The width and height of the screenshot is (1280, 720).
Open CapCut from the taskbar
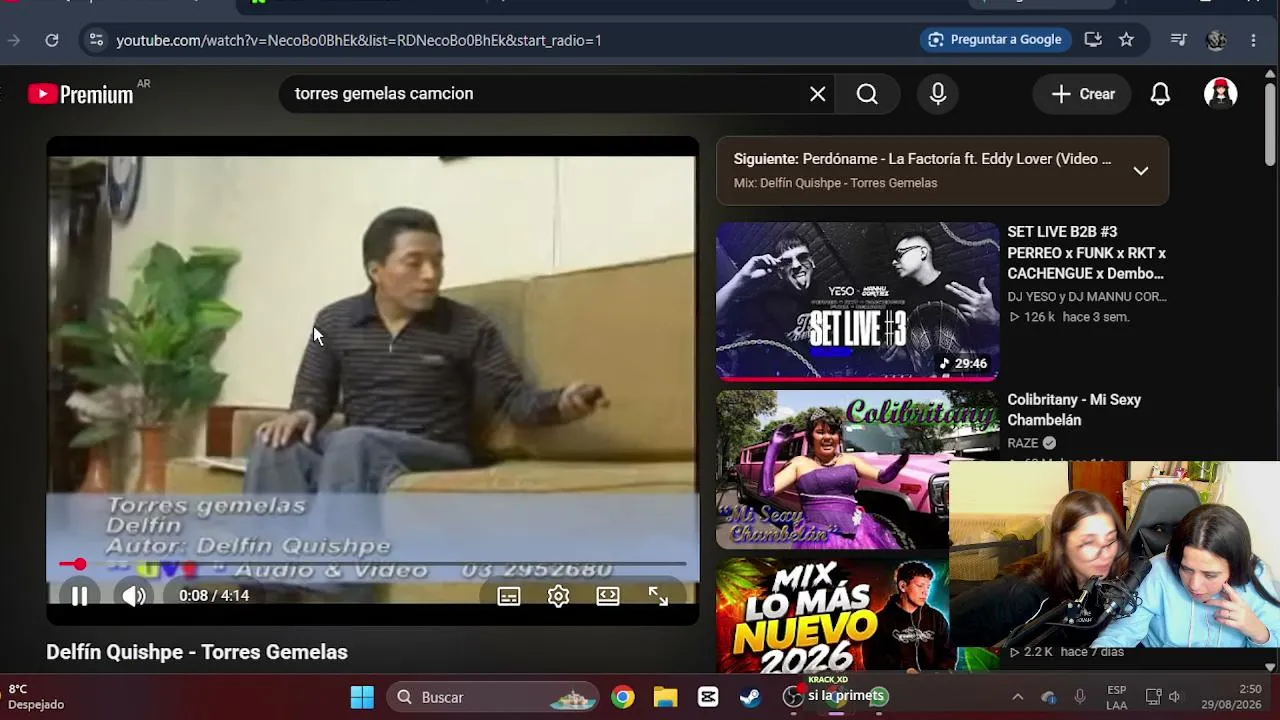708,697
